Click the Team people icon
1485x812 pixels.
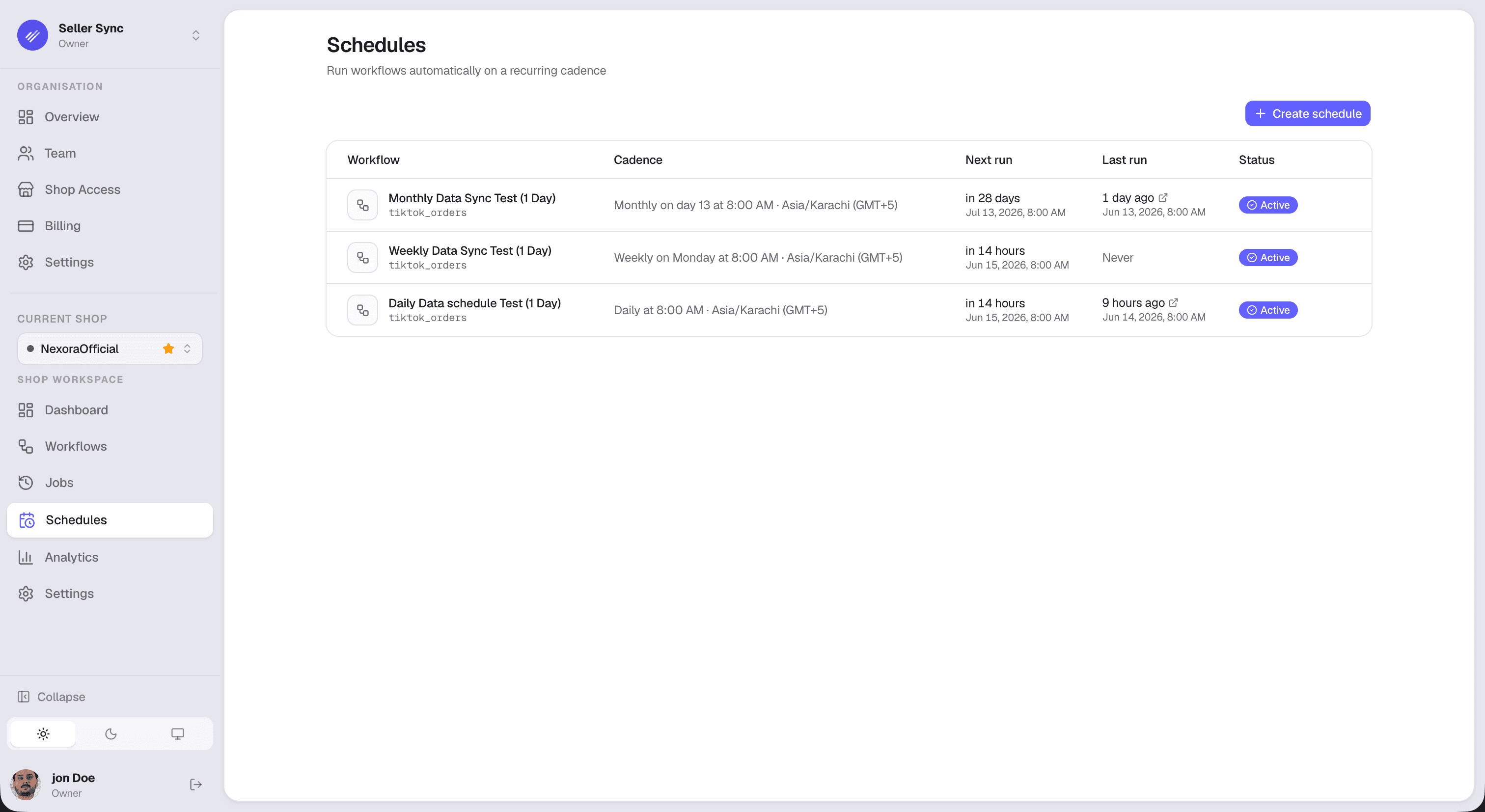point(26,153)
